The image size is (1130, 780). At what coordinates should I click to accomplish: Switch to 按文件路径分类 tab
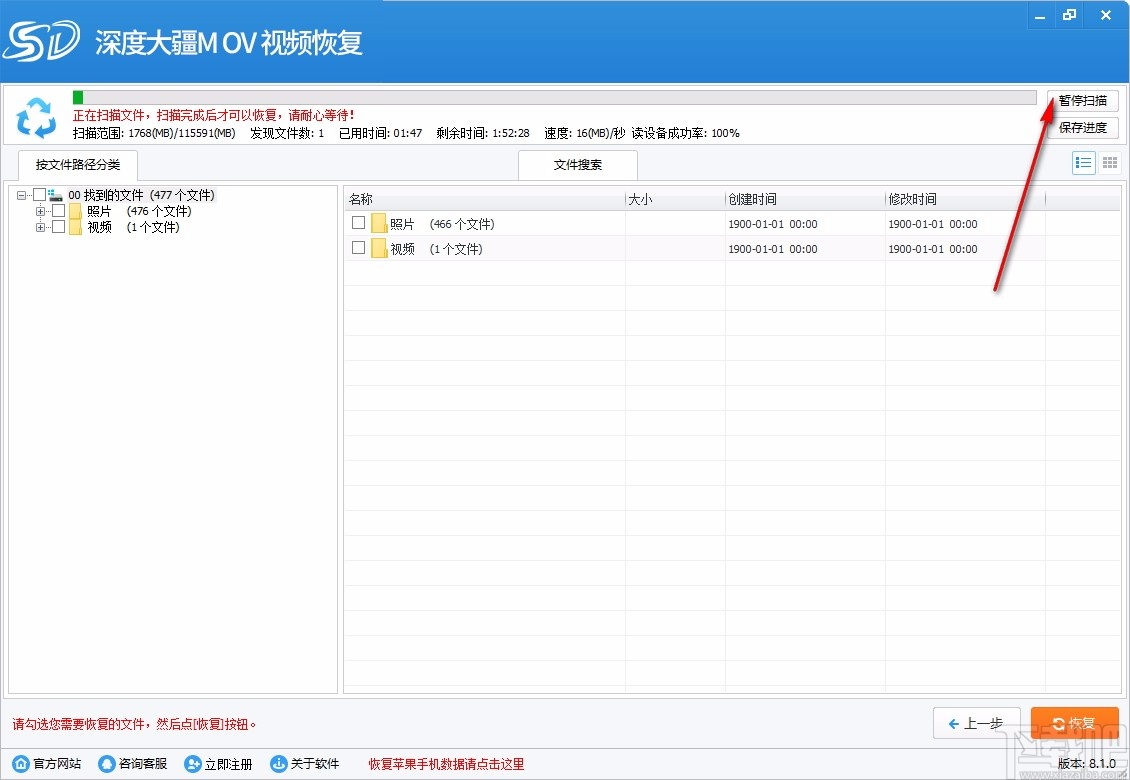click(78, 165)
